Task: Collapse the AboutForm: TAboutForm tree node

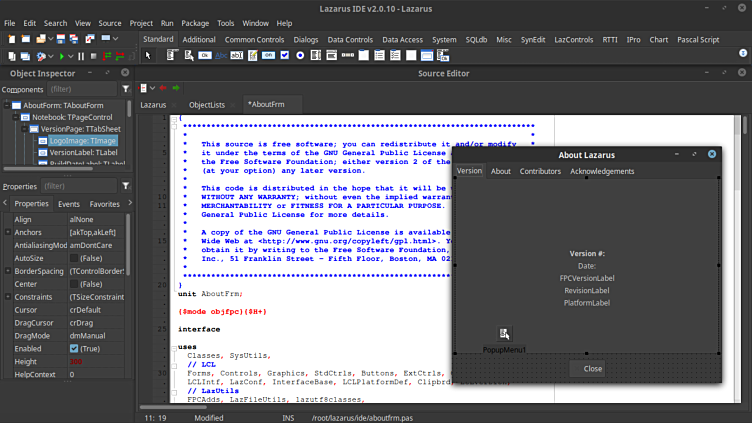Action: pyautogui.click(x=8, y=105)
